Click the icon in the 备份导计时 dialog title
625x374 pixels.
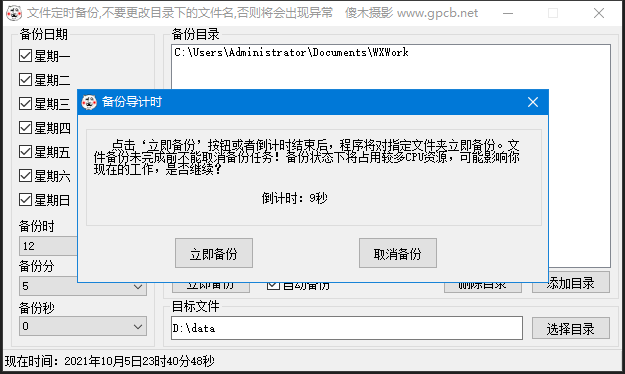pyautogui.click(x=89, y=102)
